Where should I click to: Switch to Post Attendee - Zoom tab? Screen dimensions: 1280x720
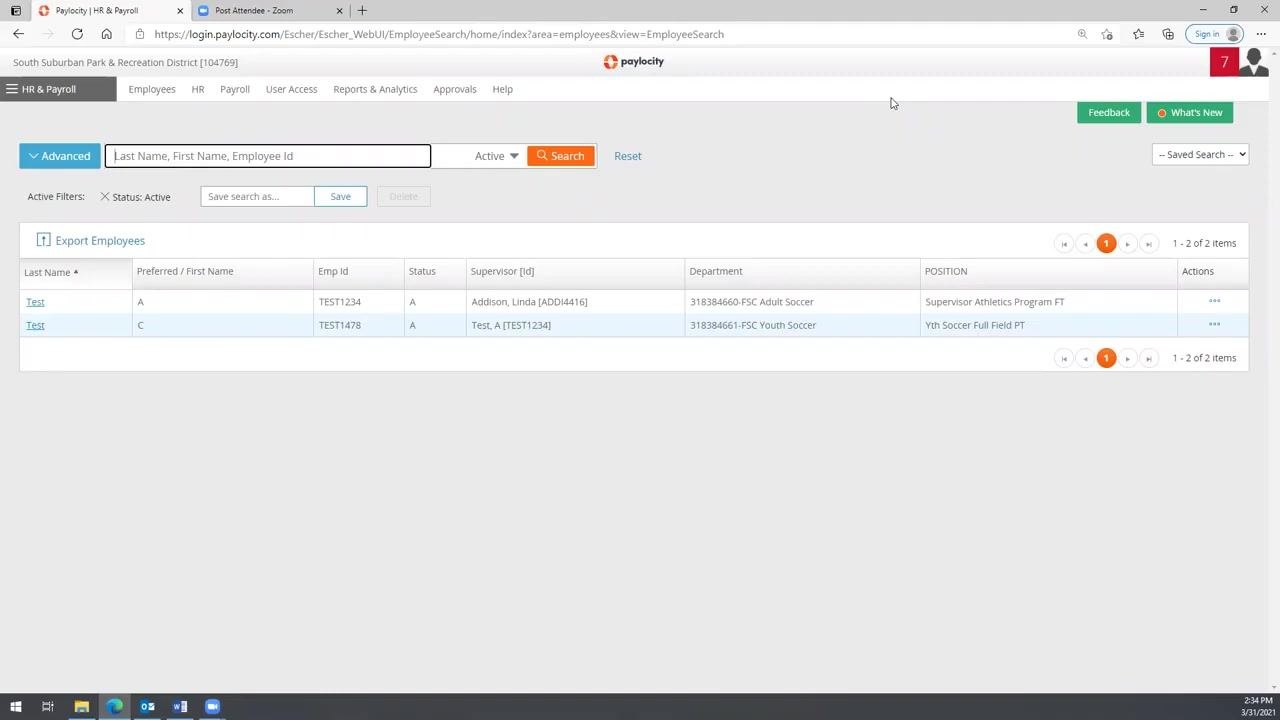[270, 10]
